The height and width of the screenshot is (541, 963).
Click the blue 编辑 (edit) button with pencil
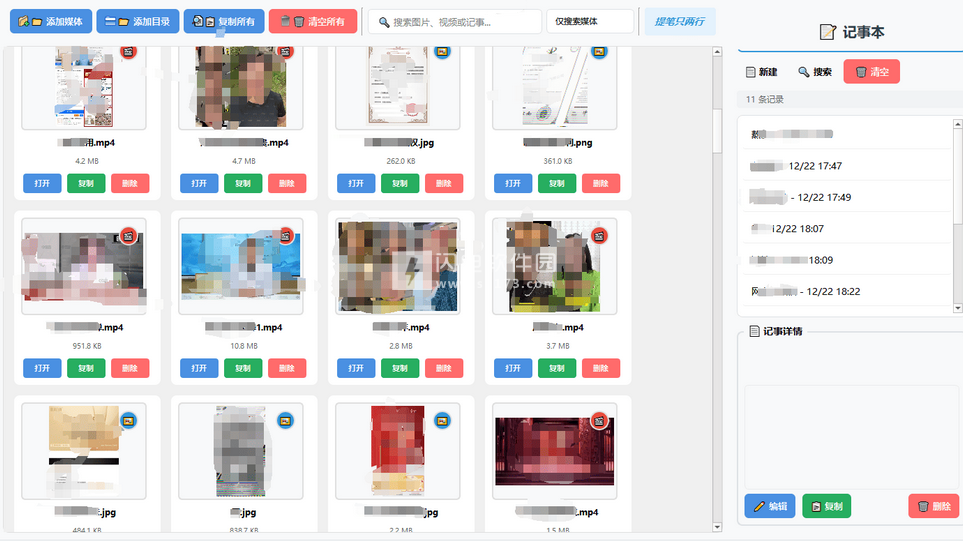769,506
